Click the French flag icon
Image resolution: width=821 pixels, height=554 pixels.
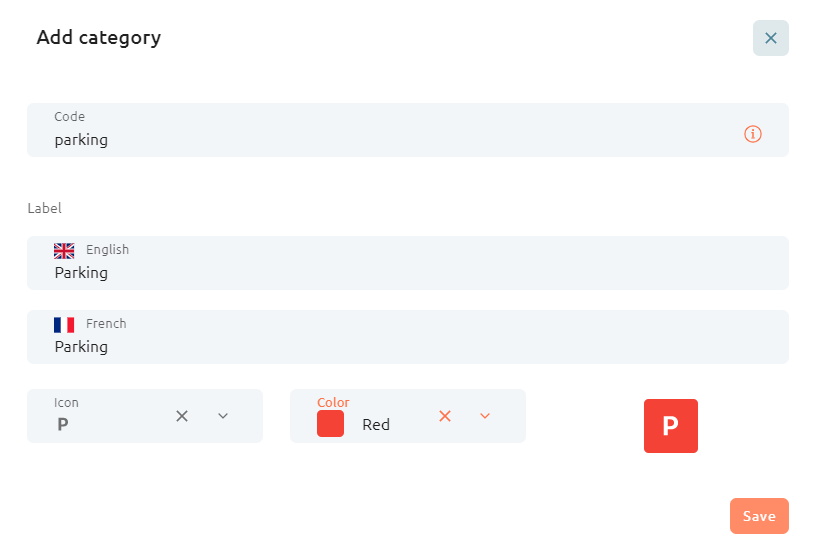click(x=64, y=325)
